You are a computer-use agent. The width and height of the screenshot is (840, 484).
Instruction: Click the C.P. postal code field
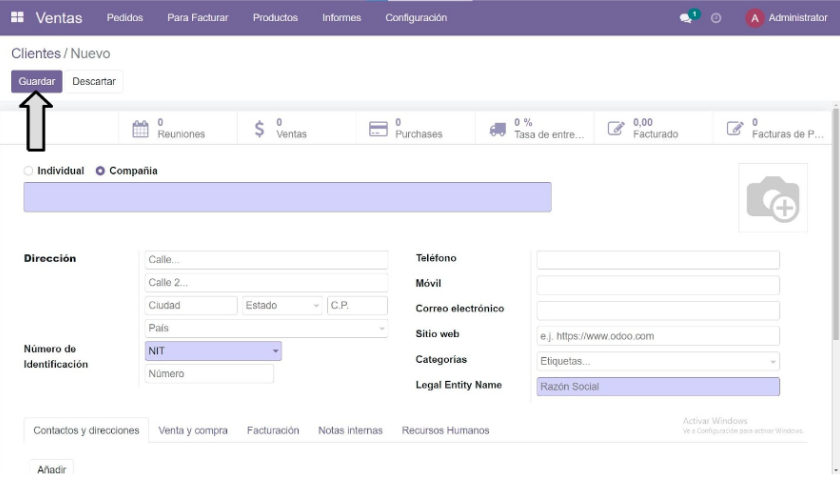pyautogui.click(x=357, y=306)
